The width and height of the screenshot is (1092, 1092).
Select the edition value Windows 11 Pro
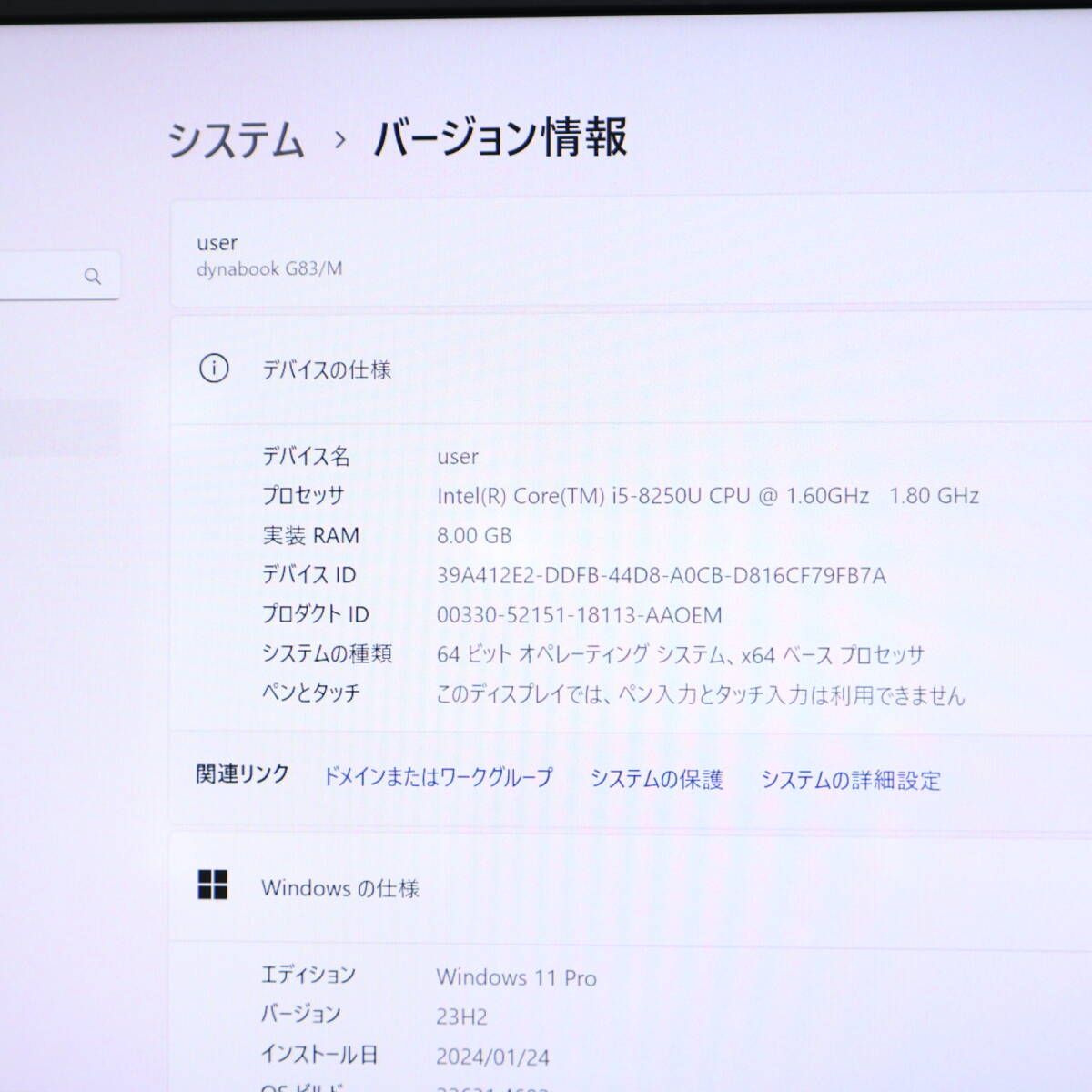pos(517,978)
